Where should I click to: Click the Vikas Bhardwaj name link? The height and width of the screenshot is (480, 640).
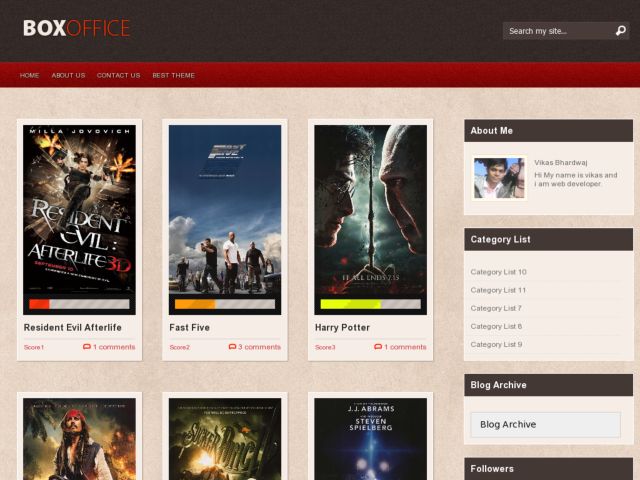click(x=561, y=162)
